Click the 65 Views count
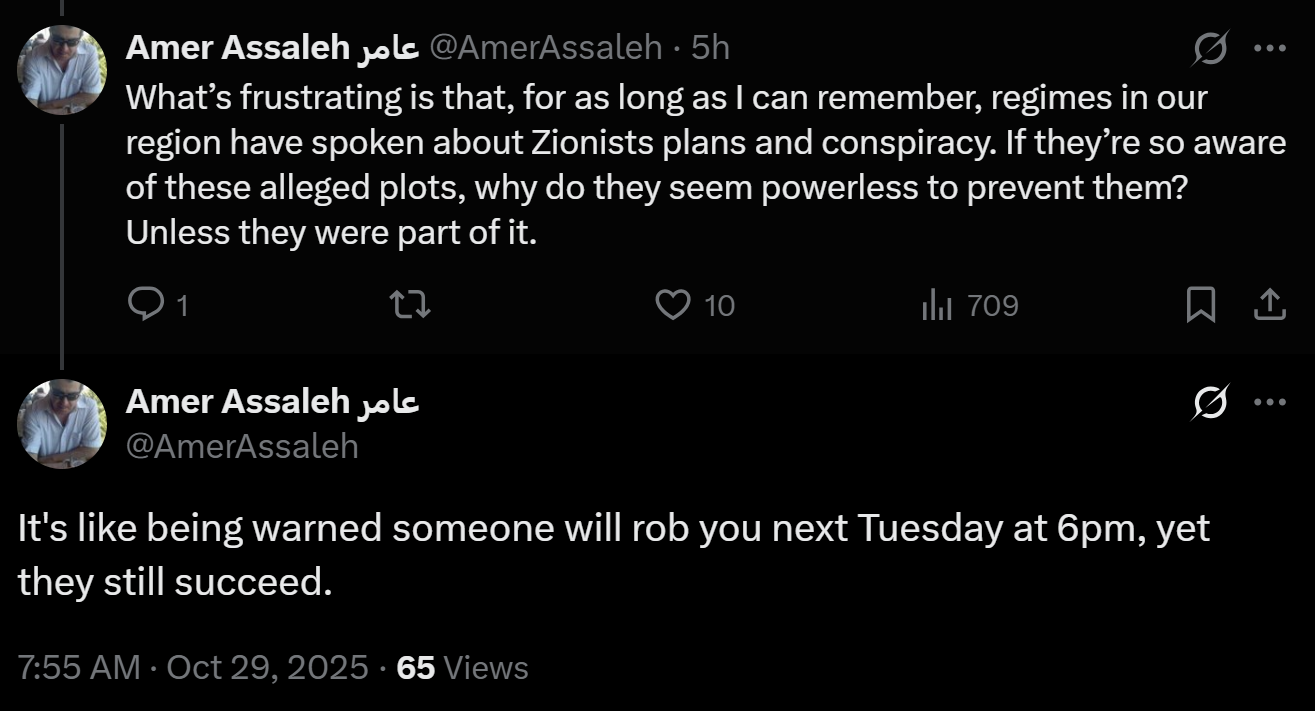 (462, 667)
